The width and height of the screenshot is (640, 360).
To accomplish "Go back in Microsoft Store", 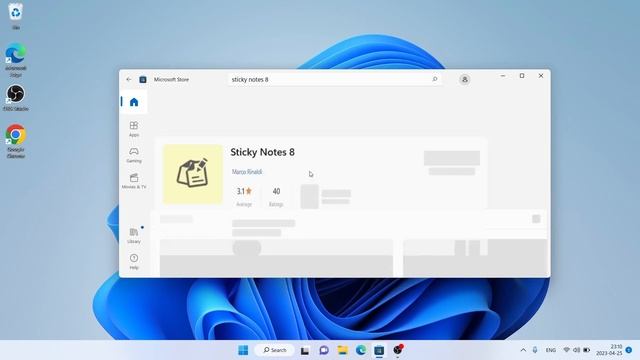I will click(x=129, y=80).
